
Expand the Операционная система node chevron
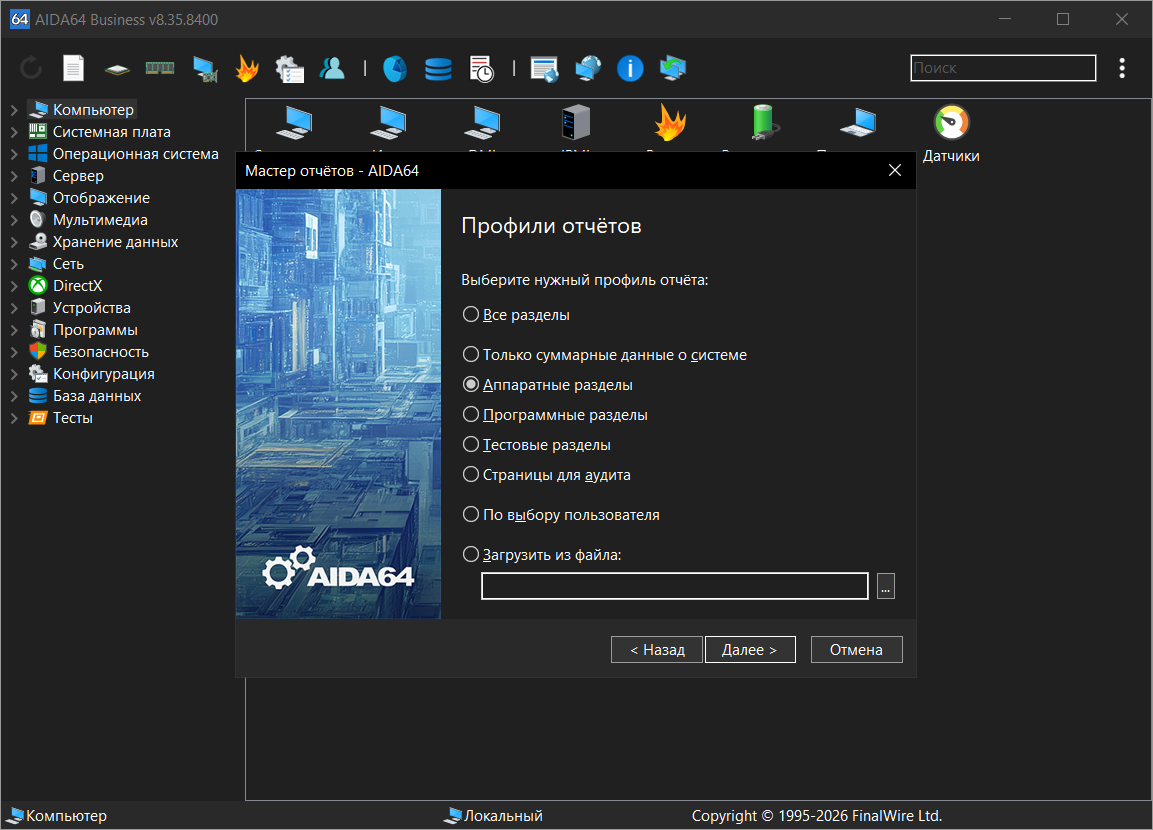click(x=14, y=154)
